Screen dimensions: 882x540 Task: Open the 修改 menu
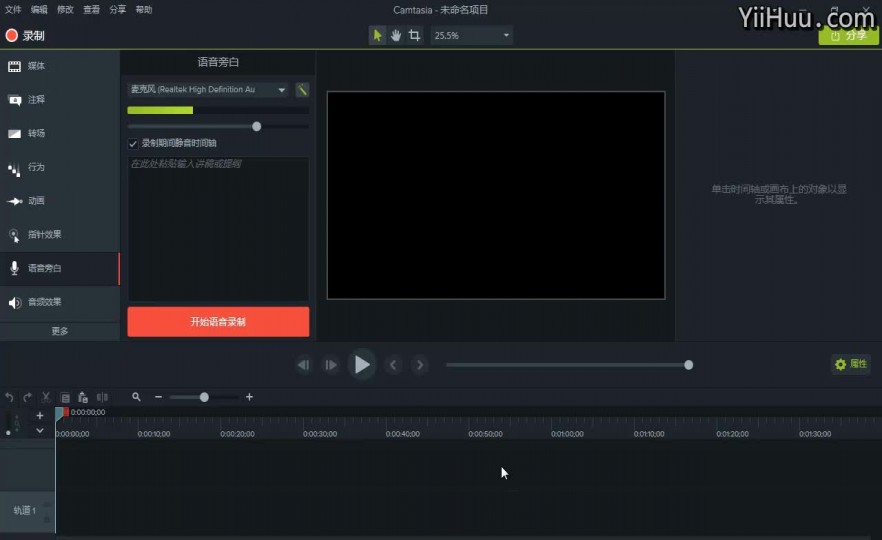65,10
